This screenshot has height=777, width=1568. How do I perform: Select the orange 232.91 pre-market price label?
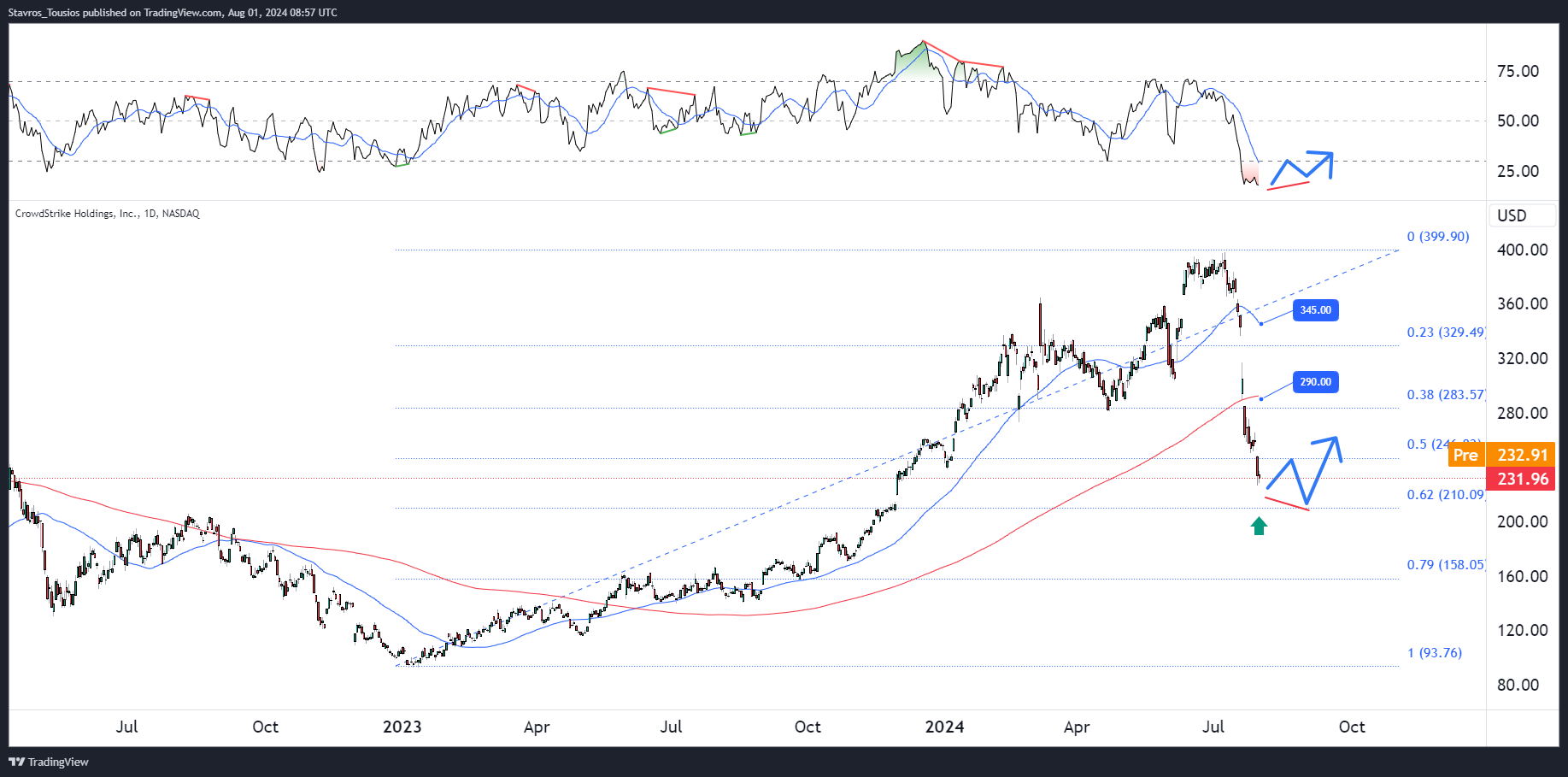coord(1522,455)
